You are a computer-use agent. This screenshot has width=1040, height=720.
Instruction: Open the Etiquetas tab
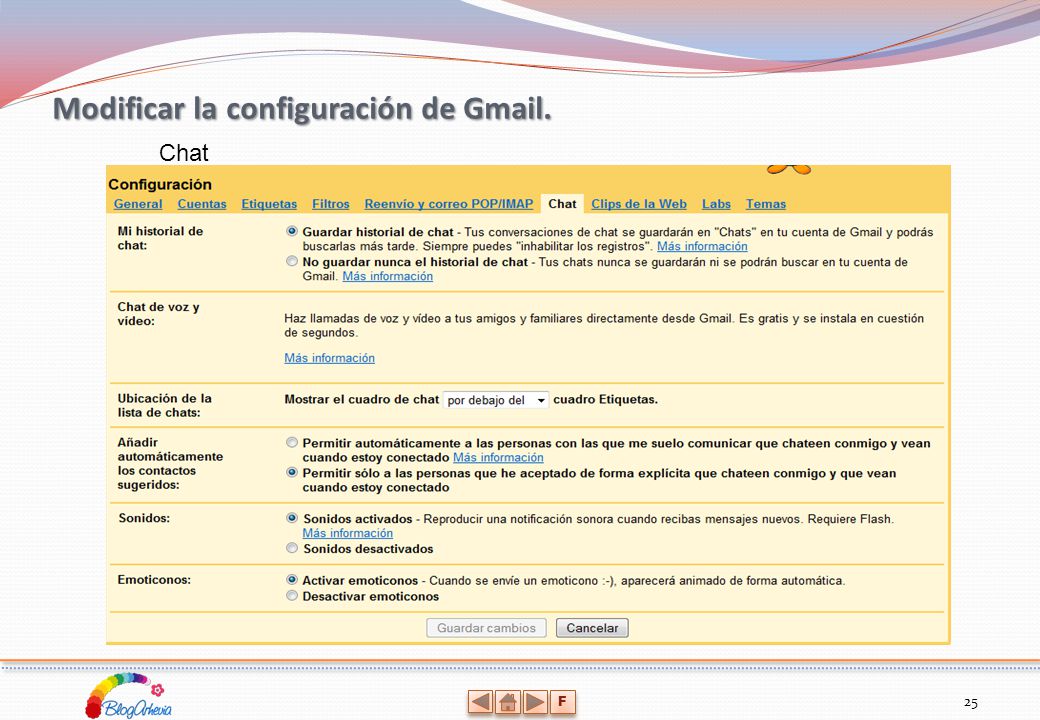click(x=269, y=204)
